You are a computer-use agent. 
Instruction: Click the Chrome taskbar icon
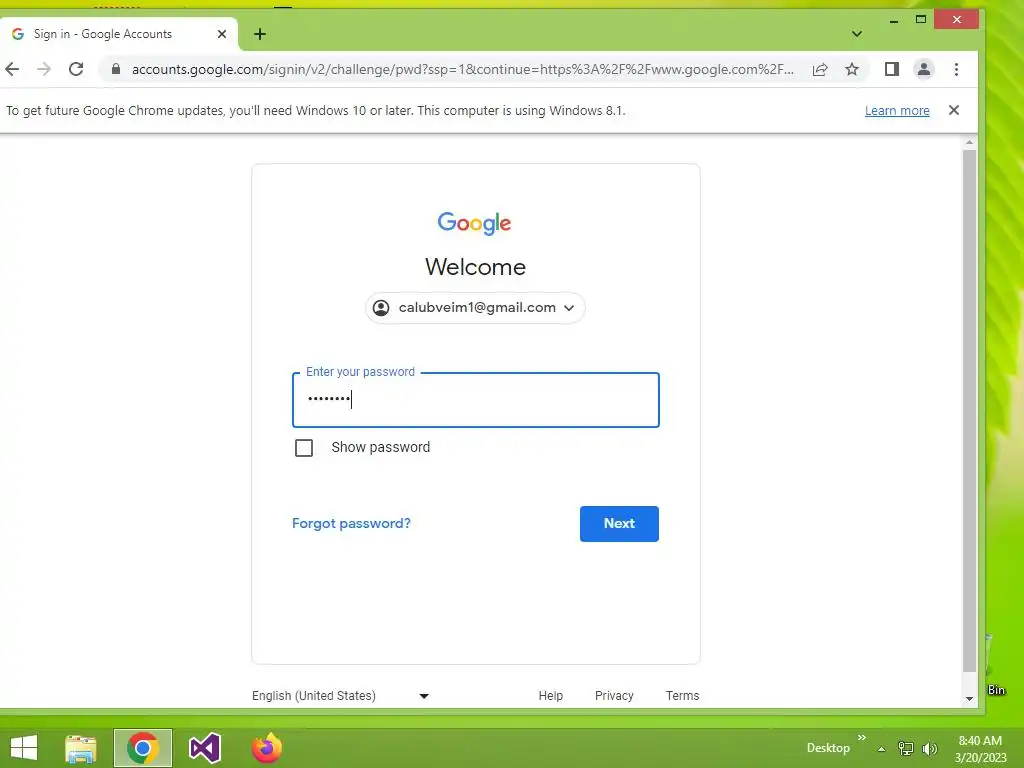143,748
